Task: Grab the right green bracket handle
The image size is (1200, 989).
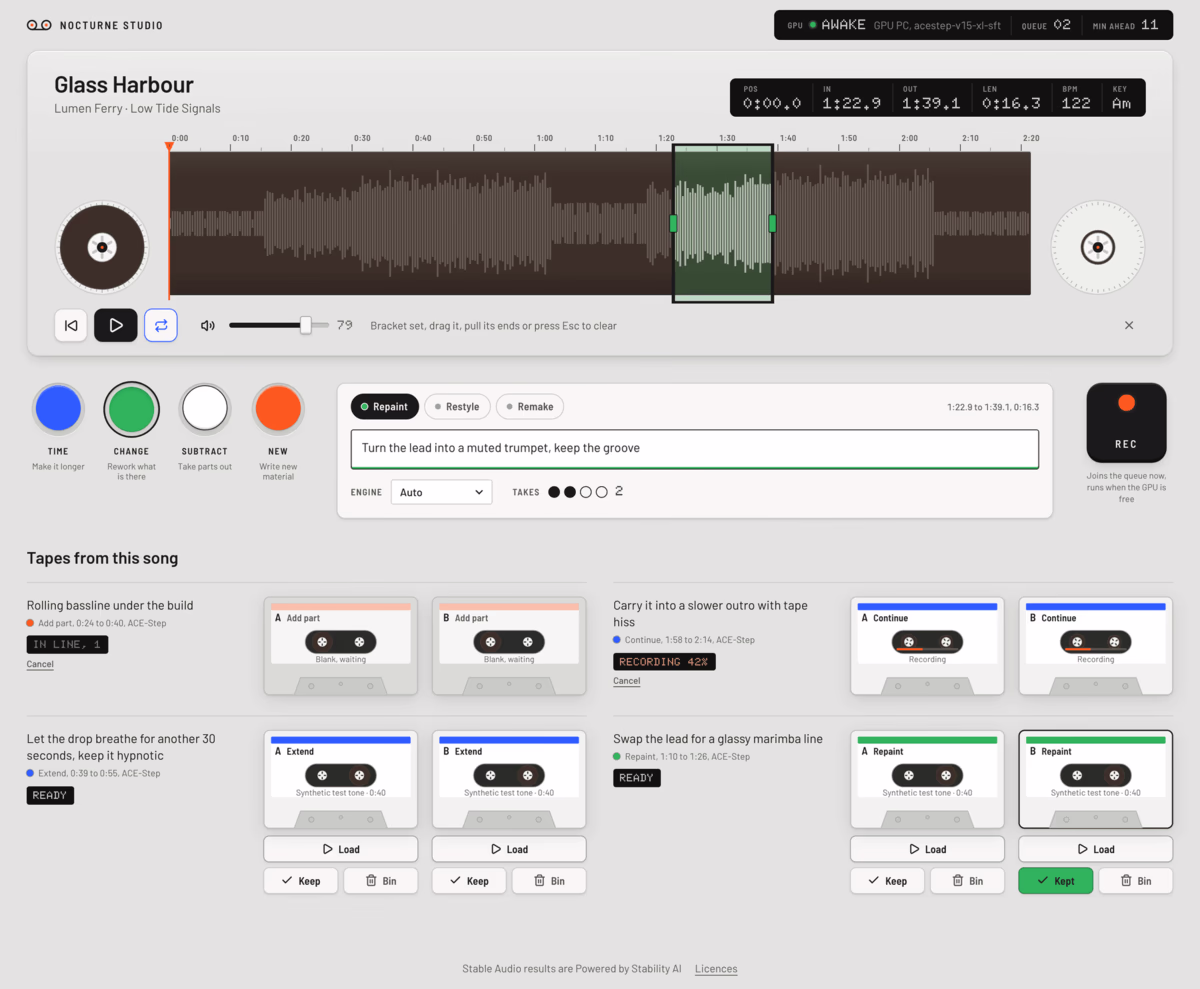Action: [x=772, y=223]
